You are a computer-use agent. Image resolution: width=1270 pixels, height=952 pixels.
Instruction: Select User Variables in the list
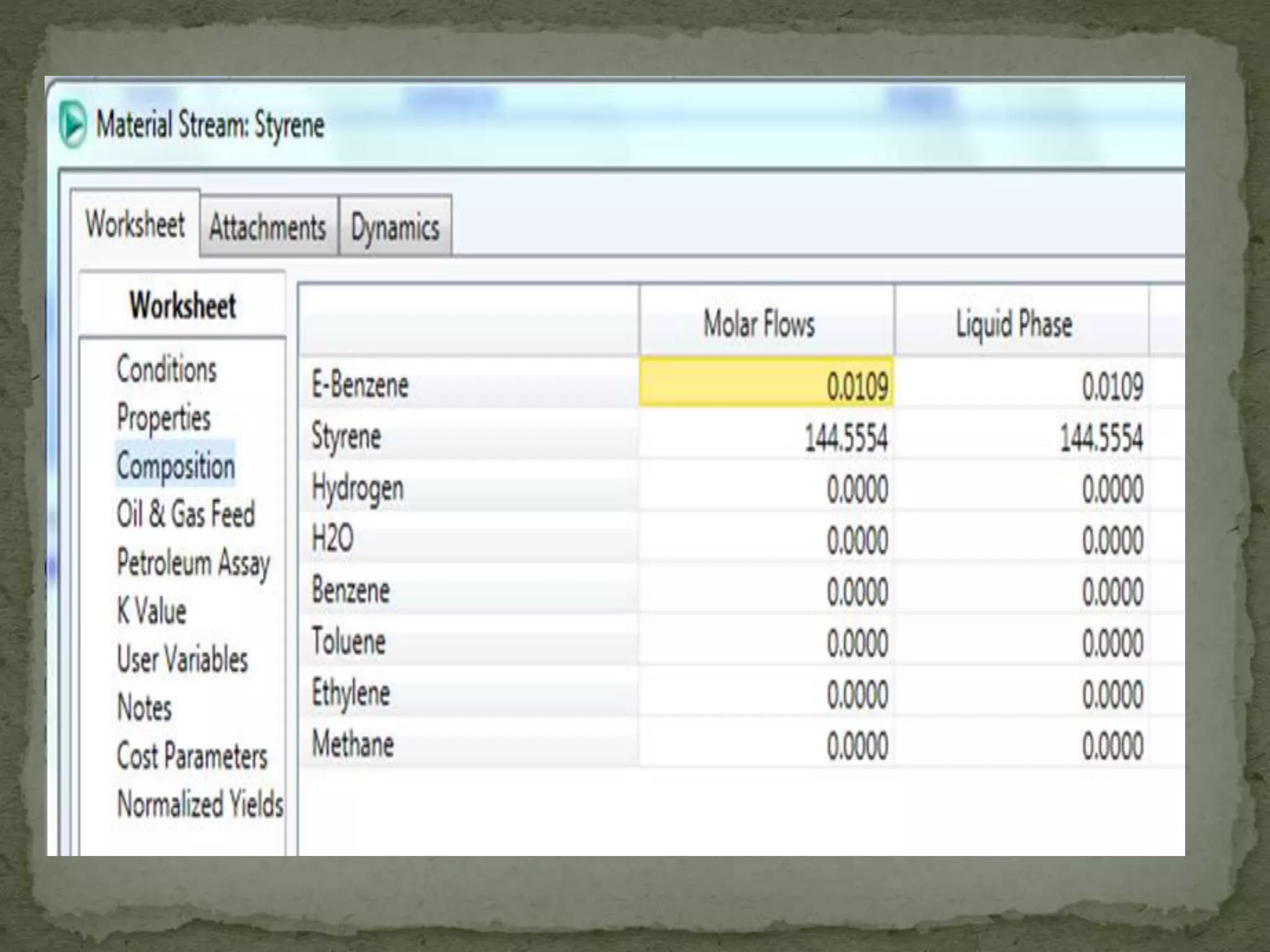point(182,659)
